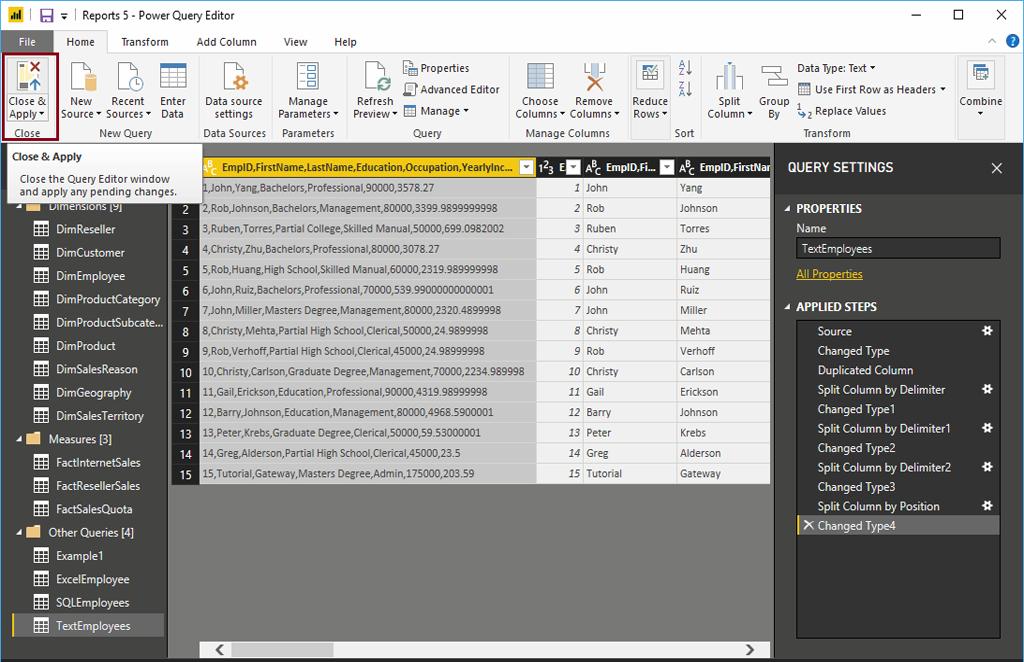Viewport: 1024px width, 662px height.
Task: Delete the Changed Type4 step
Action: click(808, 525)
